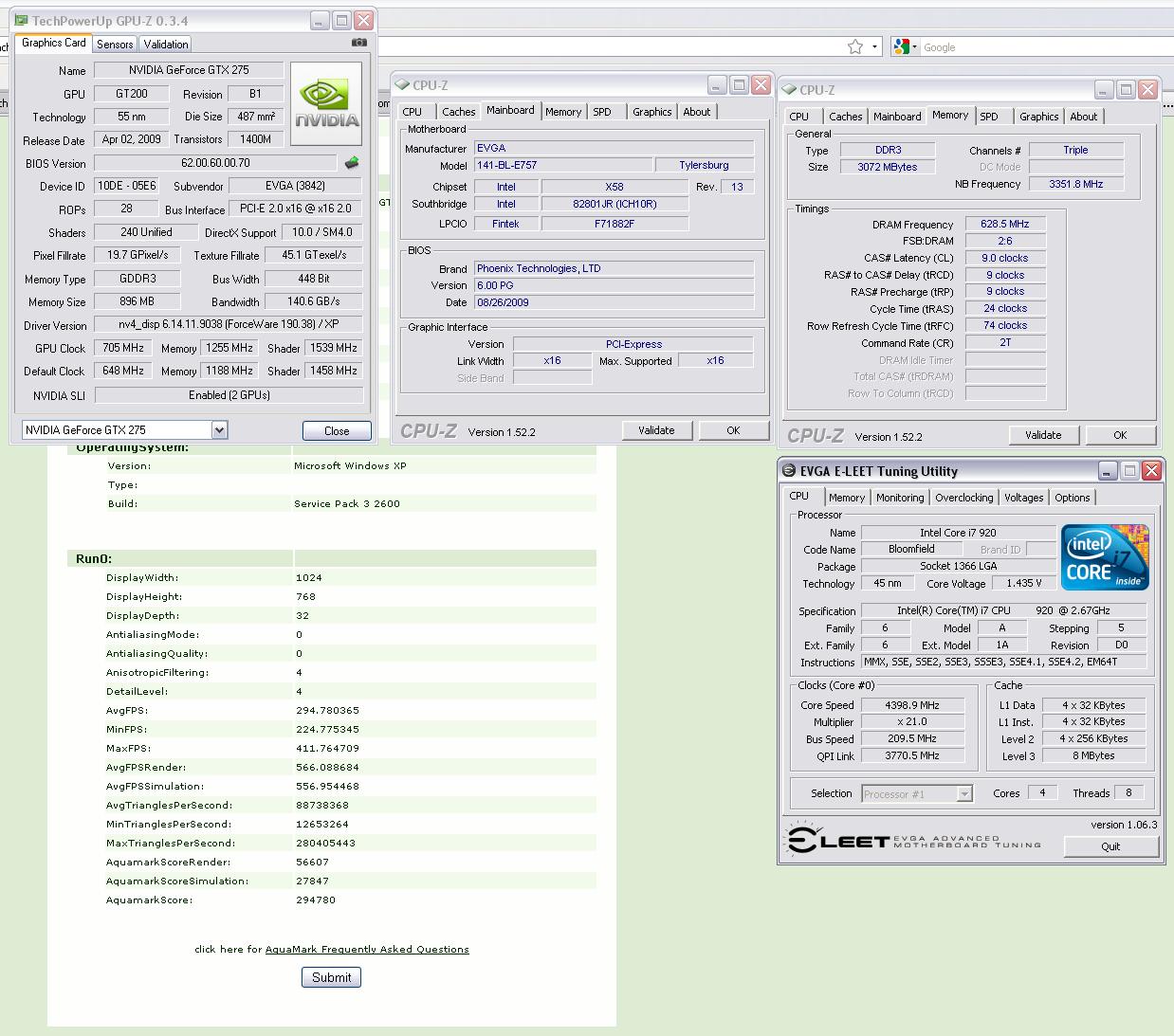Click the Quit button in E-LEET
The height and width of the screenshot is (1036, 1174).
[x=1110, y=846]
